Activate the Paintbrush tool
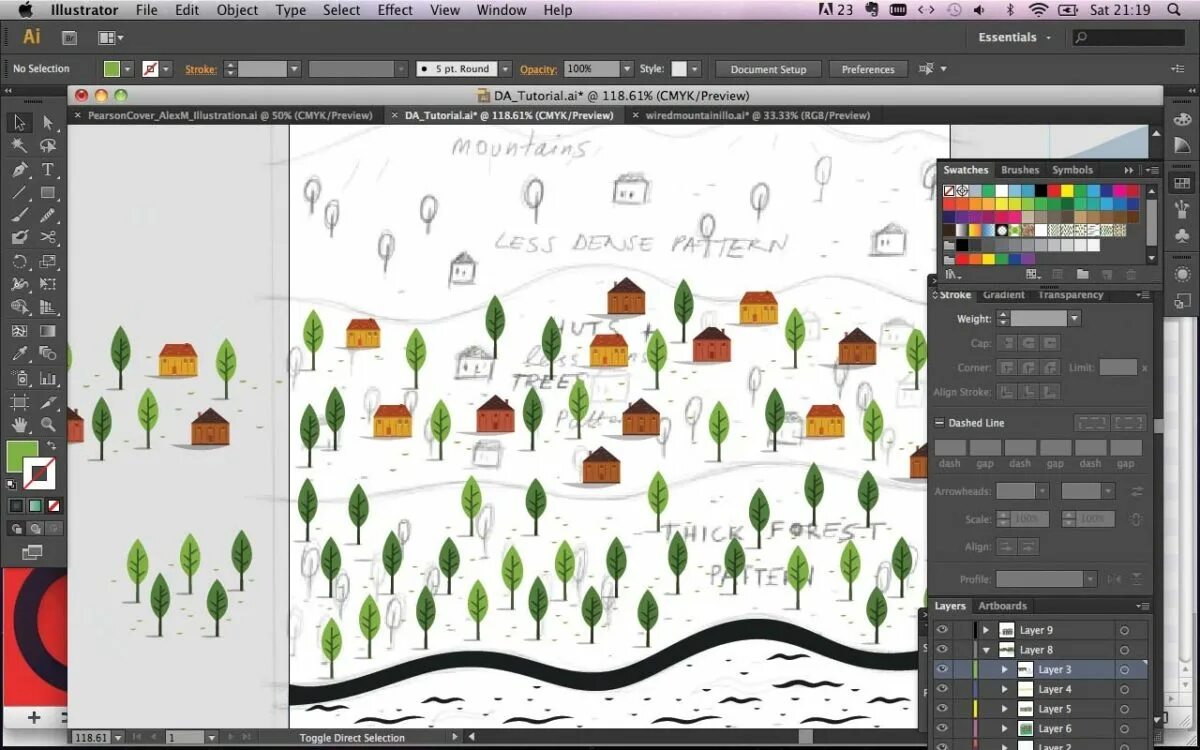 (x=18, y=213)
